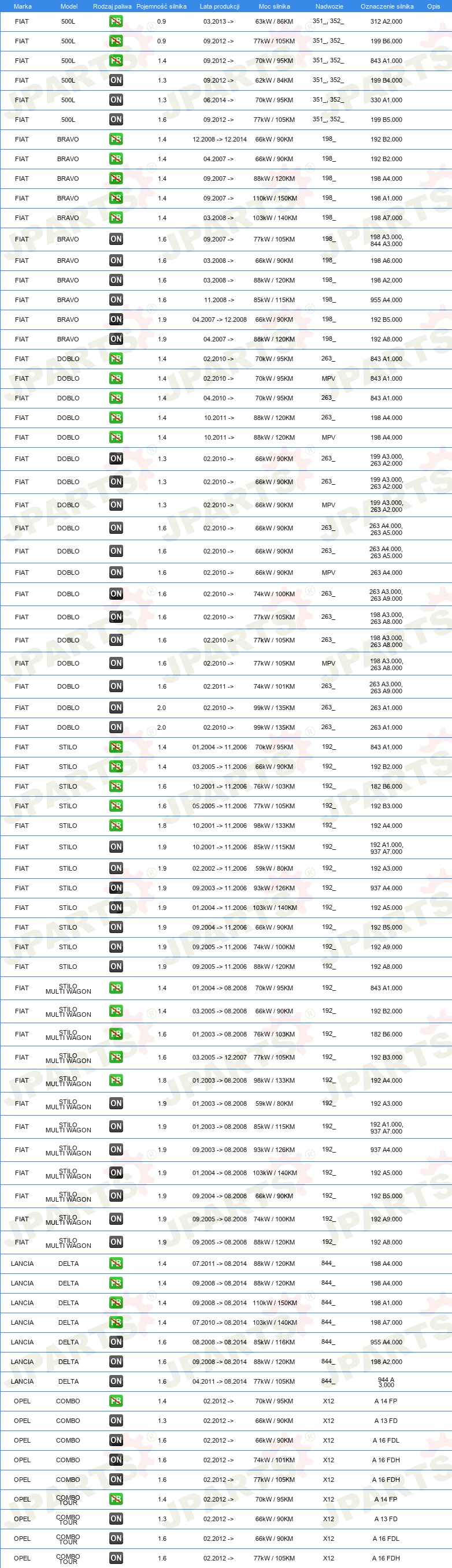Select the Rodzaj paliwa column header
This screenshot has height=1568, width=452.
[112, 6]
